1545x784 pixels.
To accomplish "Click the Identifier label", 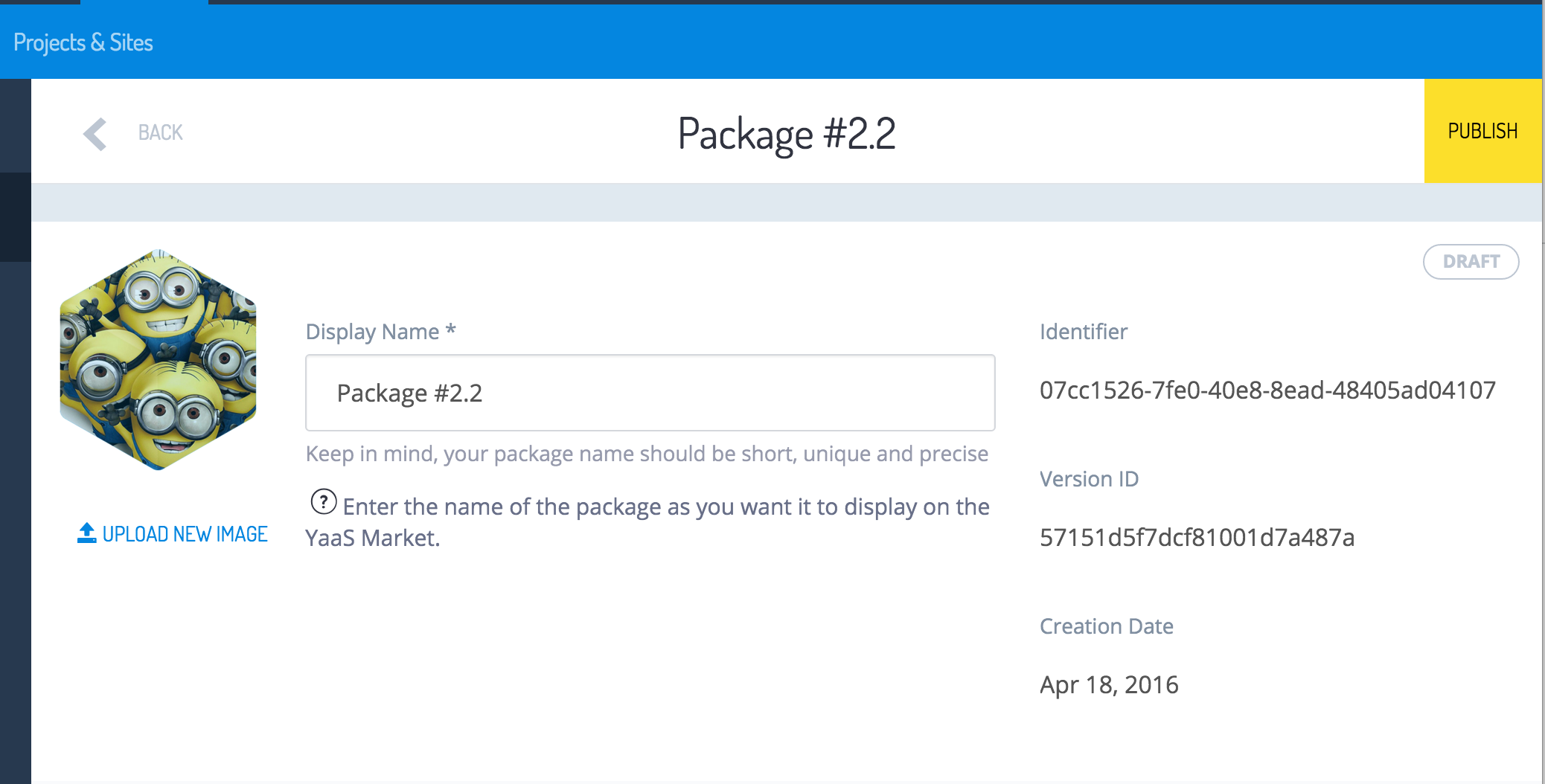I will point(1083,332).
